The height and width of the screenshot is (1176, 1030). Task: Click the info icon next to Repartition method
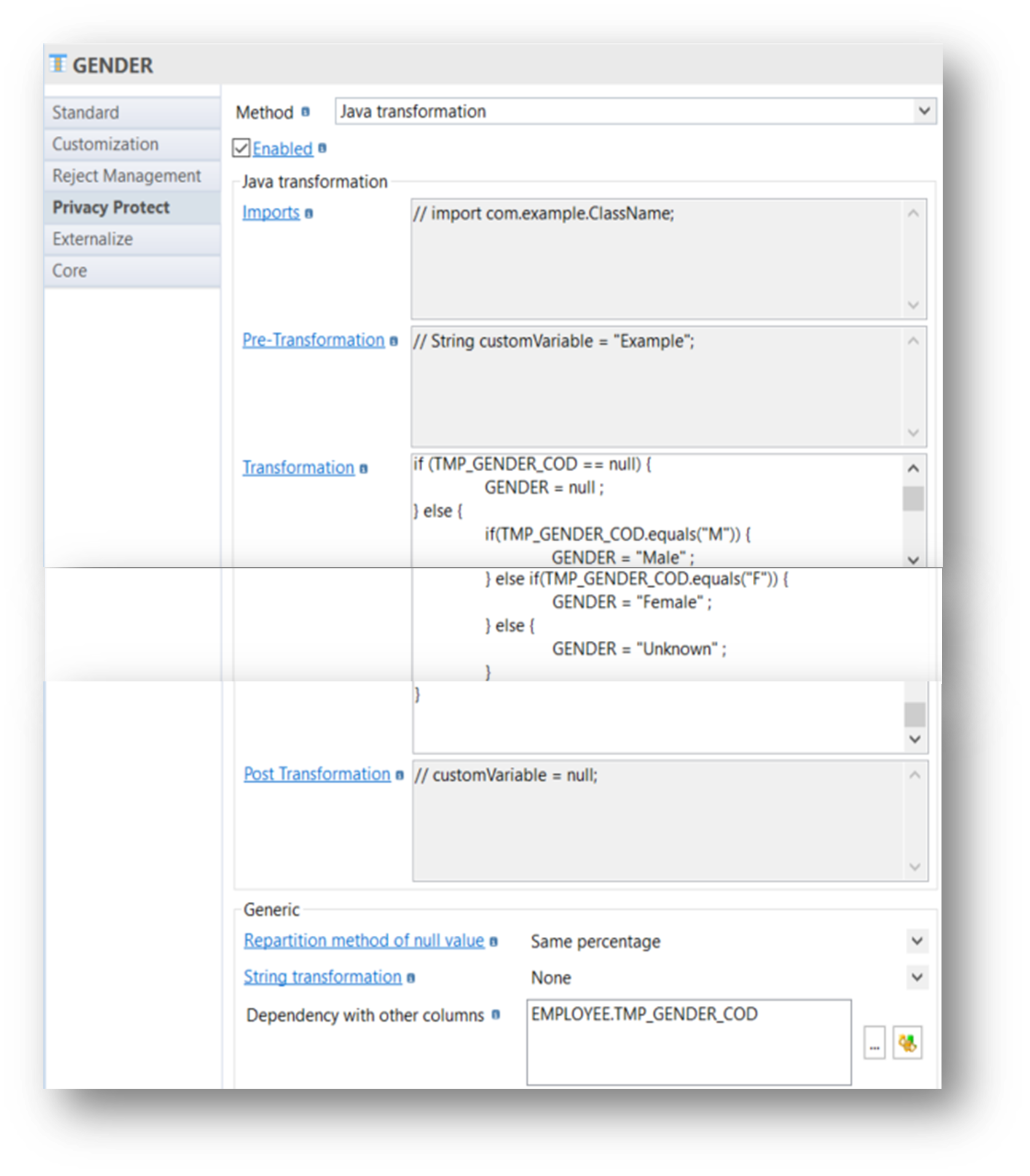pos(493,941)
